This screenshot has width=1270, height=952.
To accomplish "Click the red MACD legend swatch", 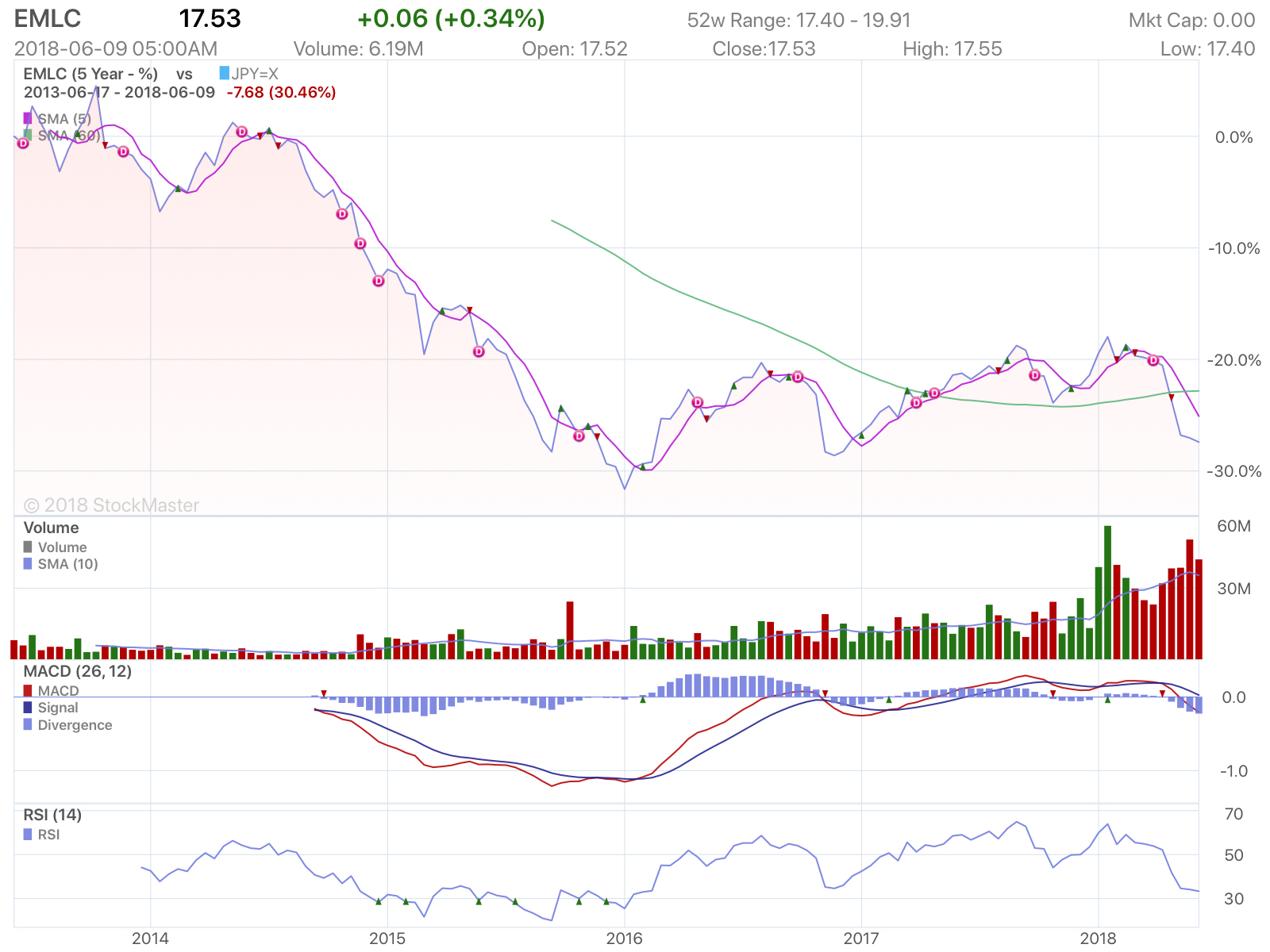I will pos(28,691).
